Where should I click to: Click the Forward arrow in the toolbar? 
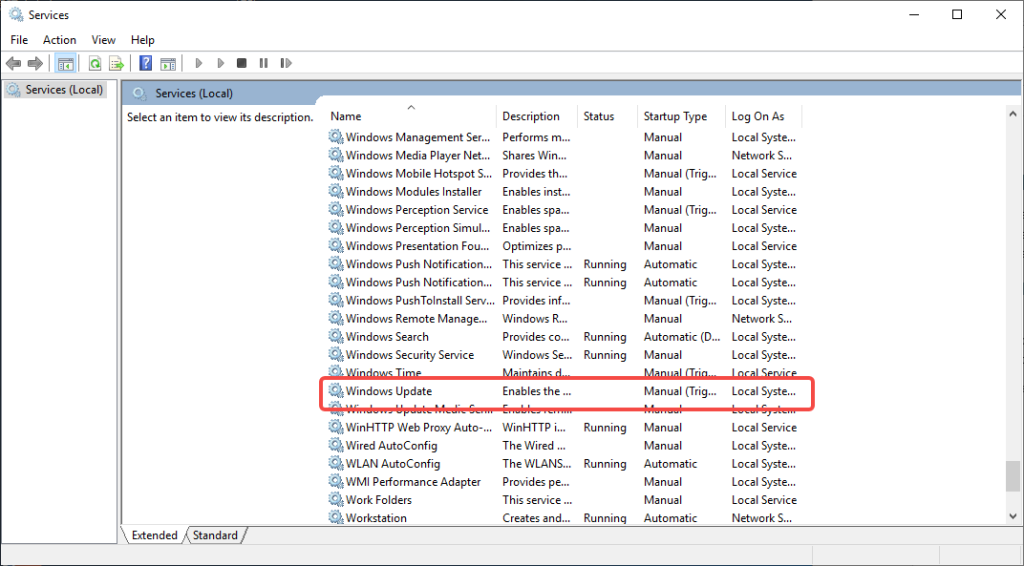tap(35, 63)
